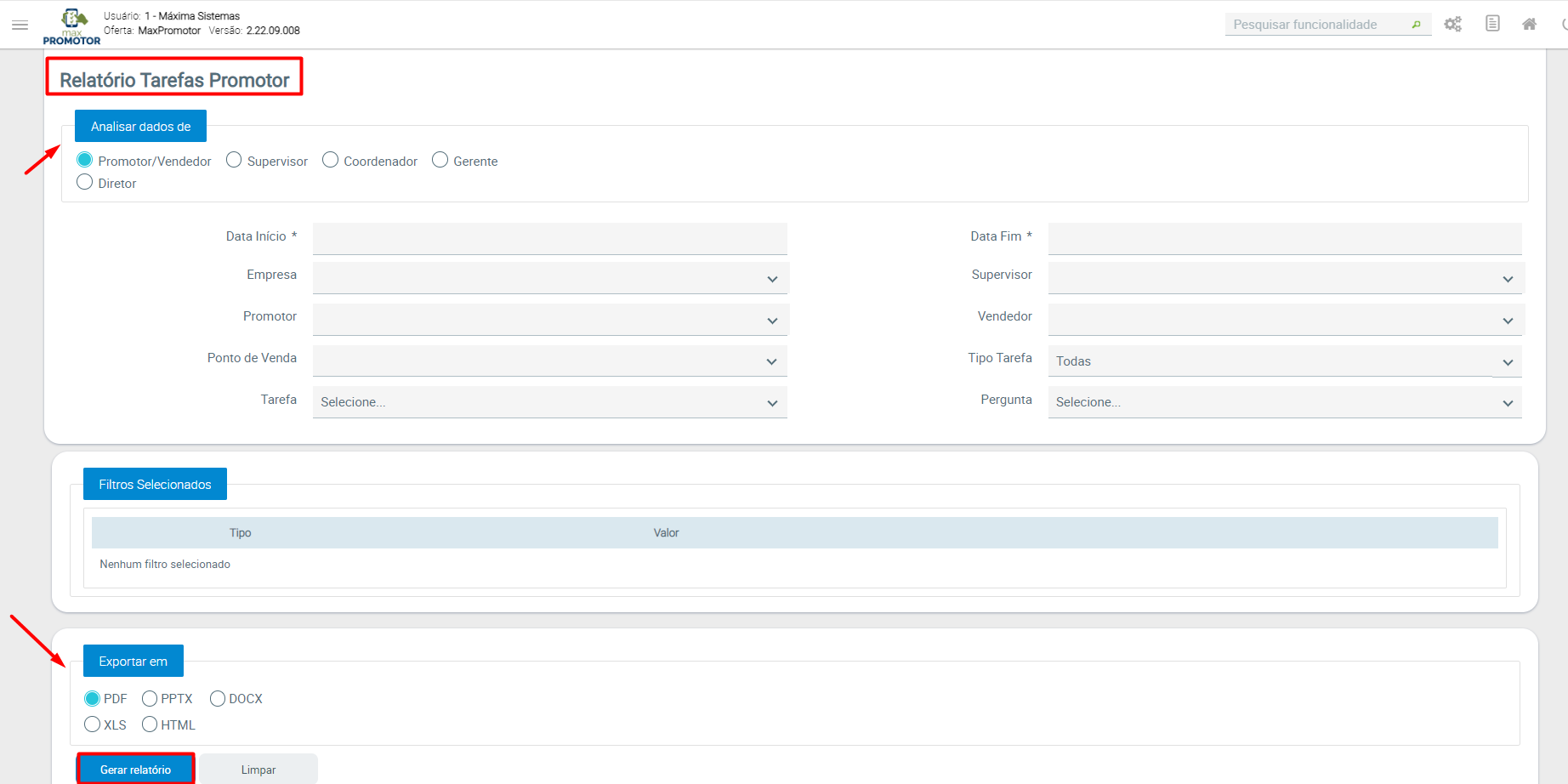1568x784 pixels.
Task: Focus the Data Início date field
Action: [x=550, y=239]
